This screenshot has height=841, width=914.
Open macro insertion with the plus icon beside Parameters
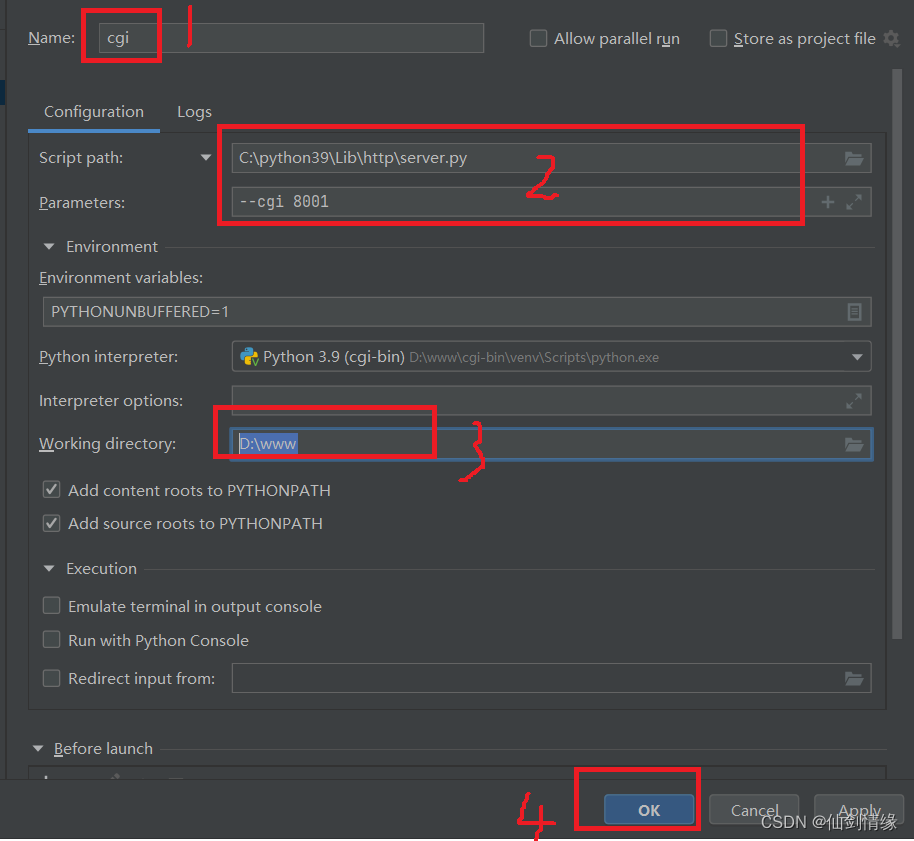tap(827, 201)
